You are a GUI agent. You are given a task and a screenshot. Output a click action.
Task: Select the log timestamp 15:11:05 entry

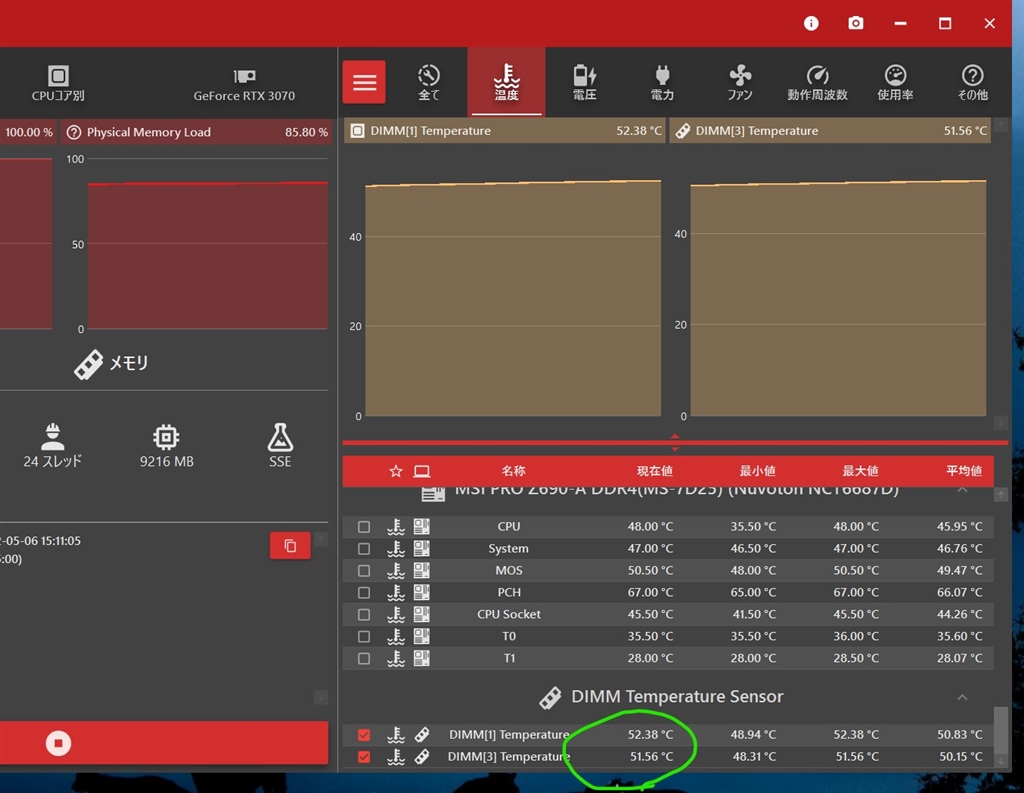pos(40,541)
